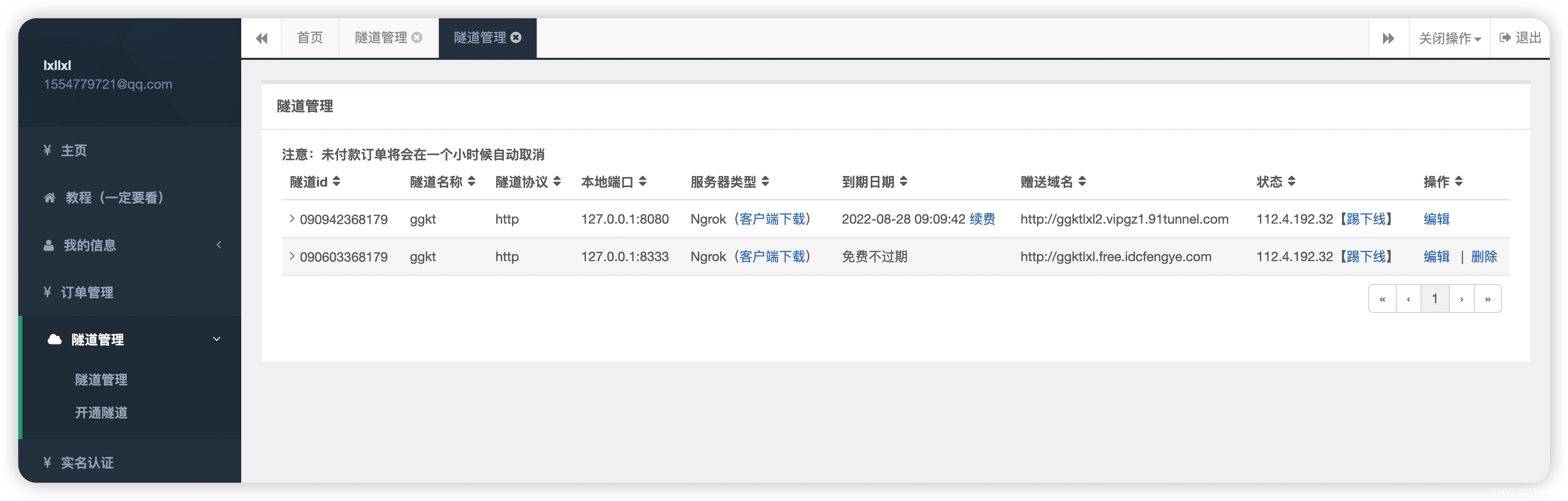Click the yen icon beside 主页
The height and width of the screenshot is (501, 1568).
pos(48,150)
